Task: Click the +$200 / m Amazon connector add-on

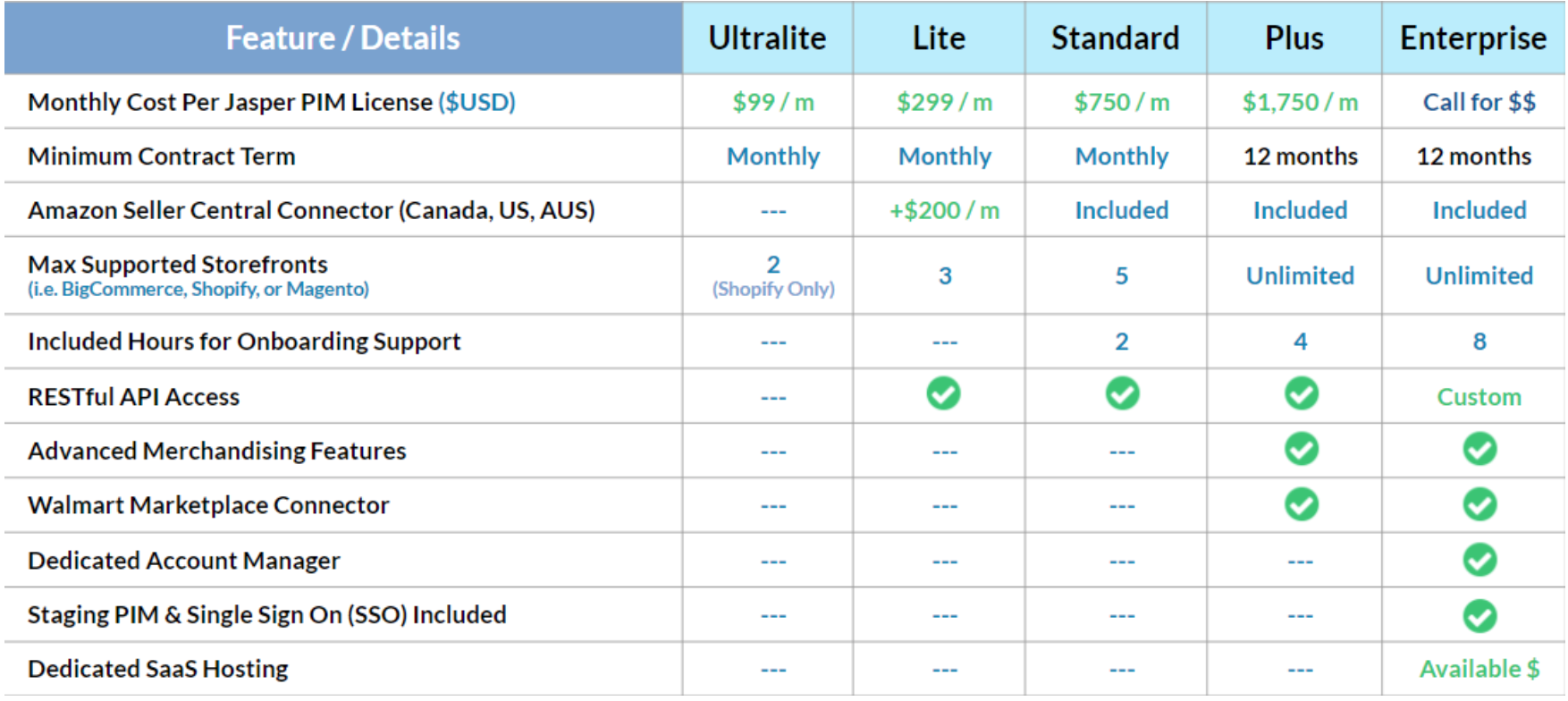Action: pos(944,210)
